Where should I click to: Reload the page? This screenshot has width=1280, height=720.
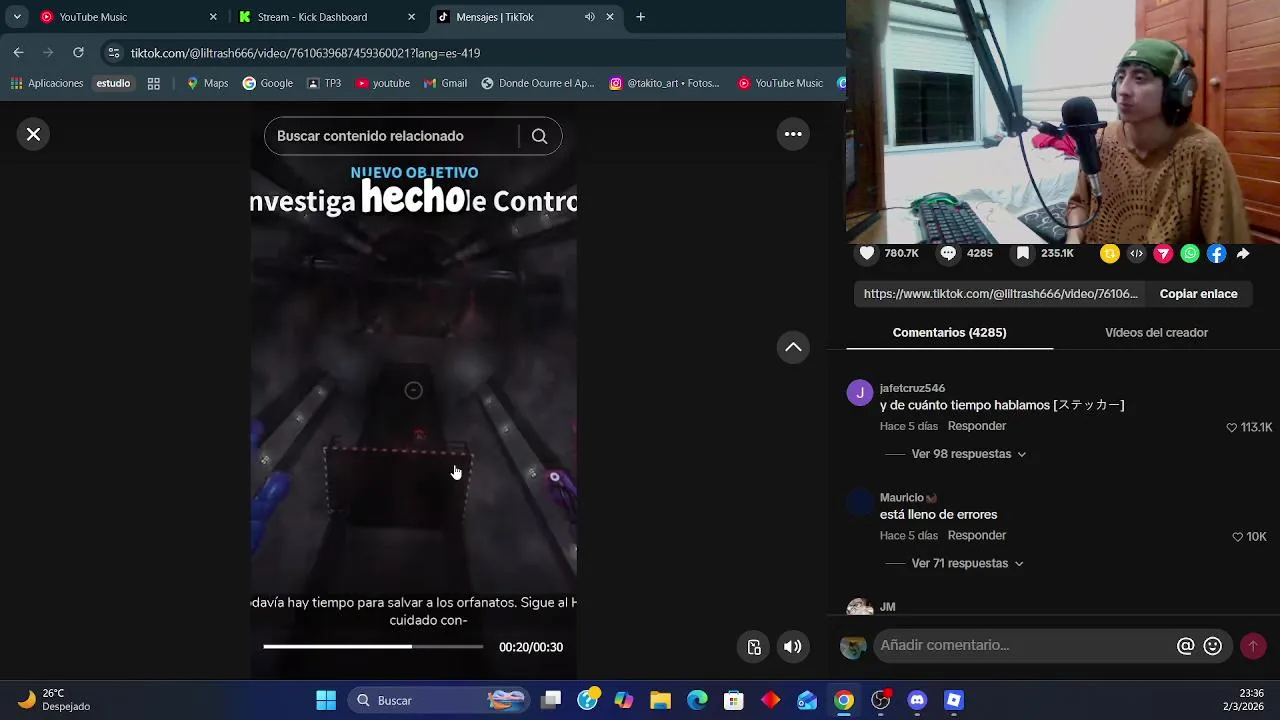click(78, 52)
